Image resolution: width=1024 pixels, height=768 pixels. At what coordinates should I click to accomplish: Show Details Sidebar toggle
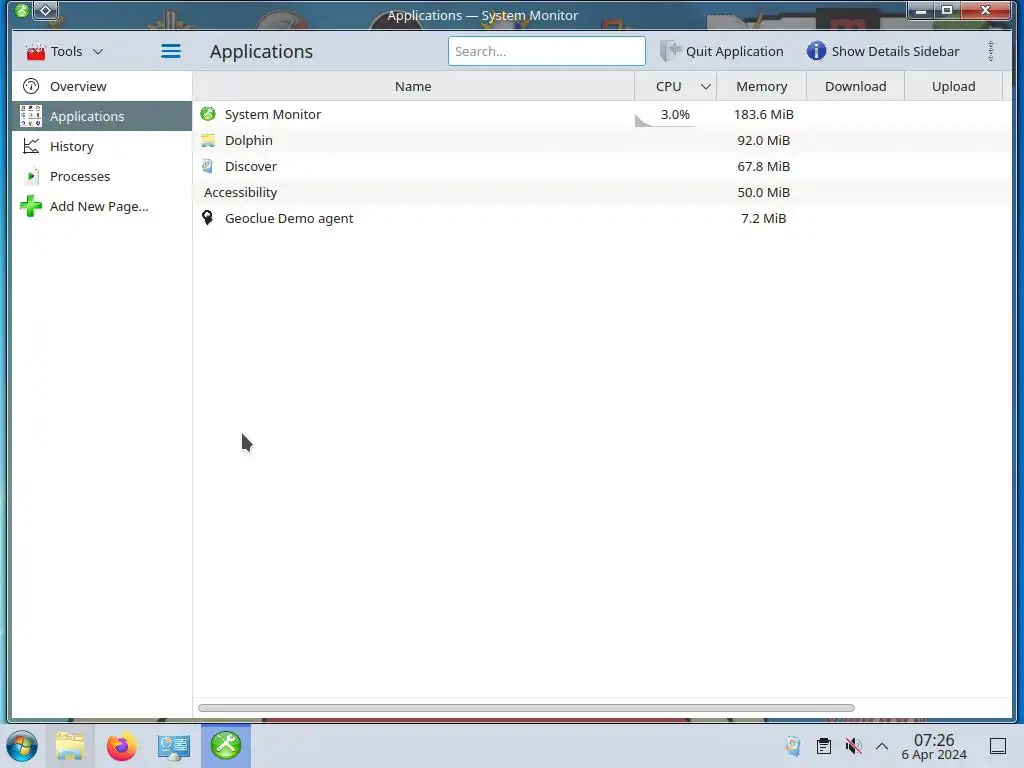click(882, 51)
